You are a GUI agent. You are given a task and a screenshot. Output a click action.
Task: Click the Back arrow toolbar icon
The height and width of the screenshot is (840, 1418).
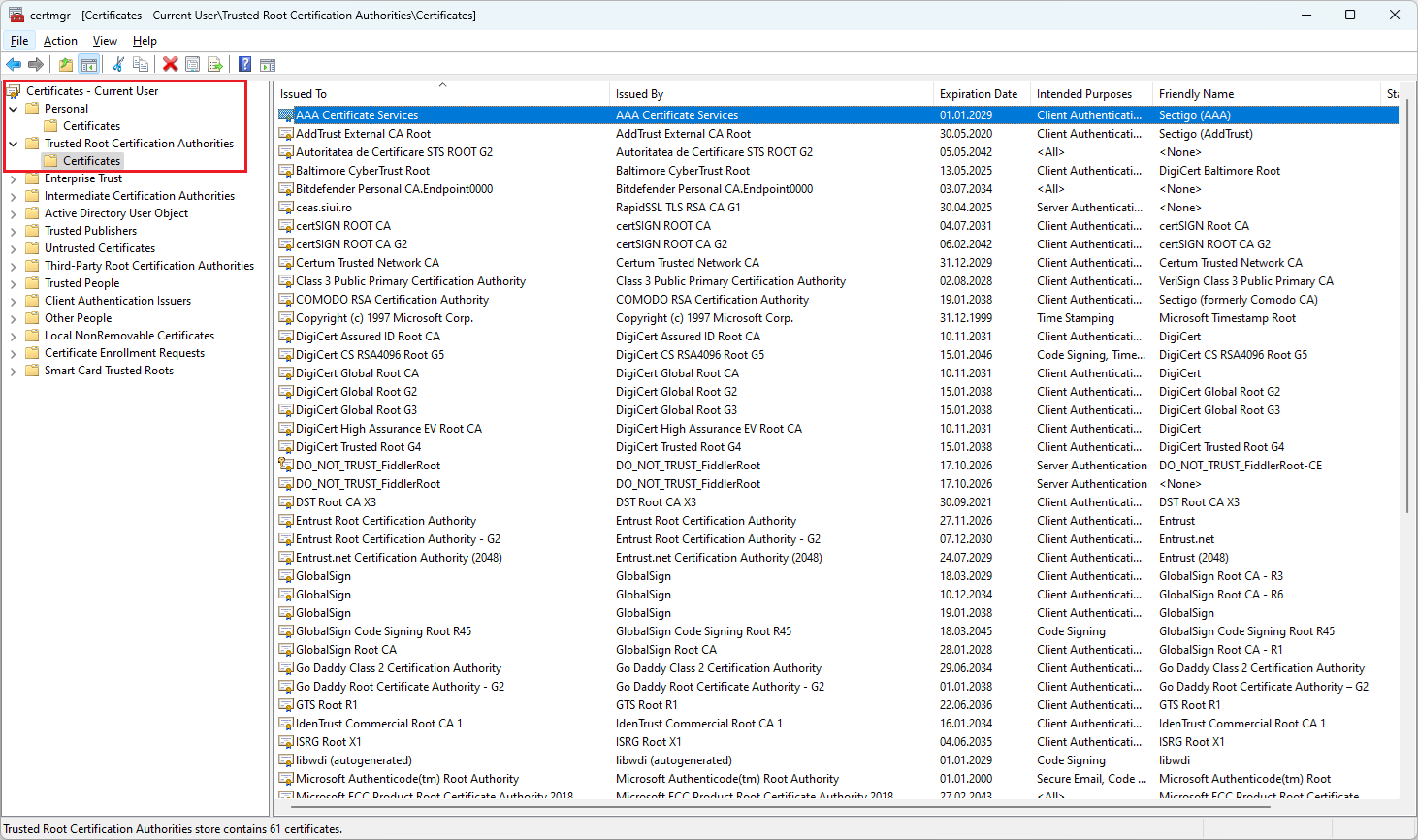click(x=14, y=65)
